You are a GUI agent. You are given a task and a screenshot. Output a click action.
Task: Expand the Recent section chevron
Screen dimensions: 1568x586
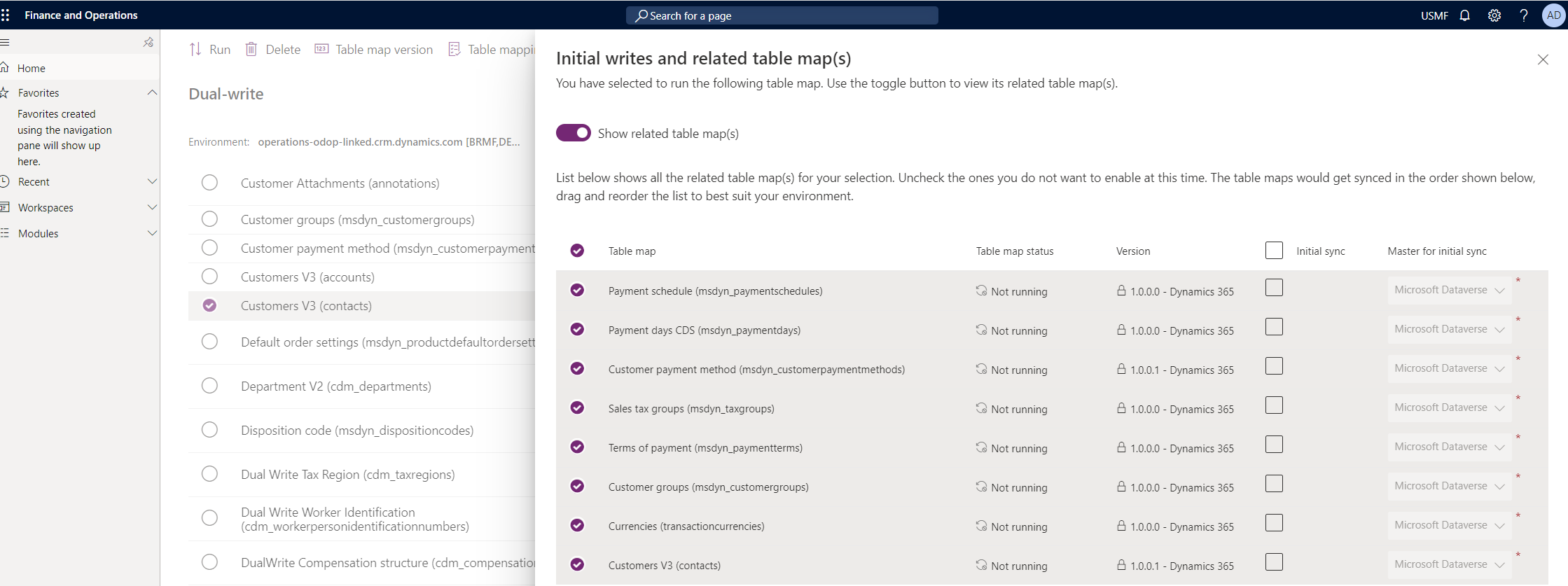[x=152, y=181]
